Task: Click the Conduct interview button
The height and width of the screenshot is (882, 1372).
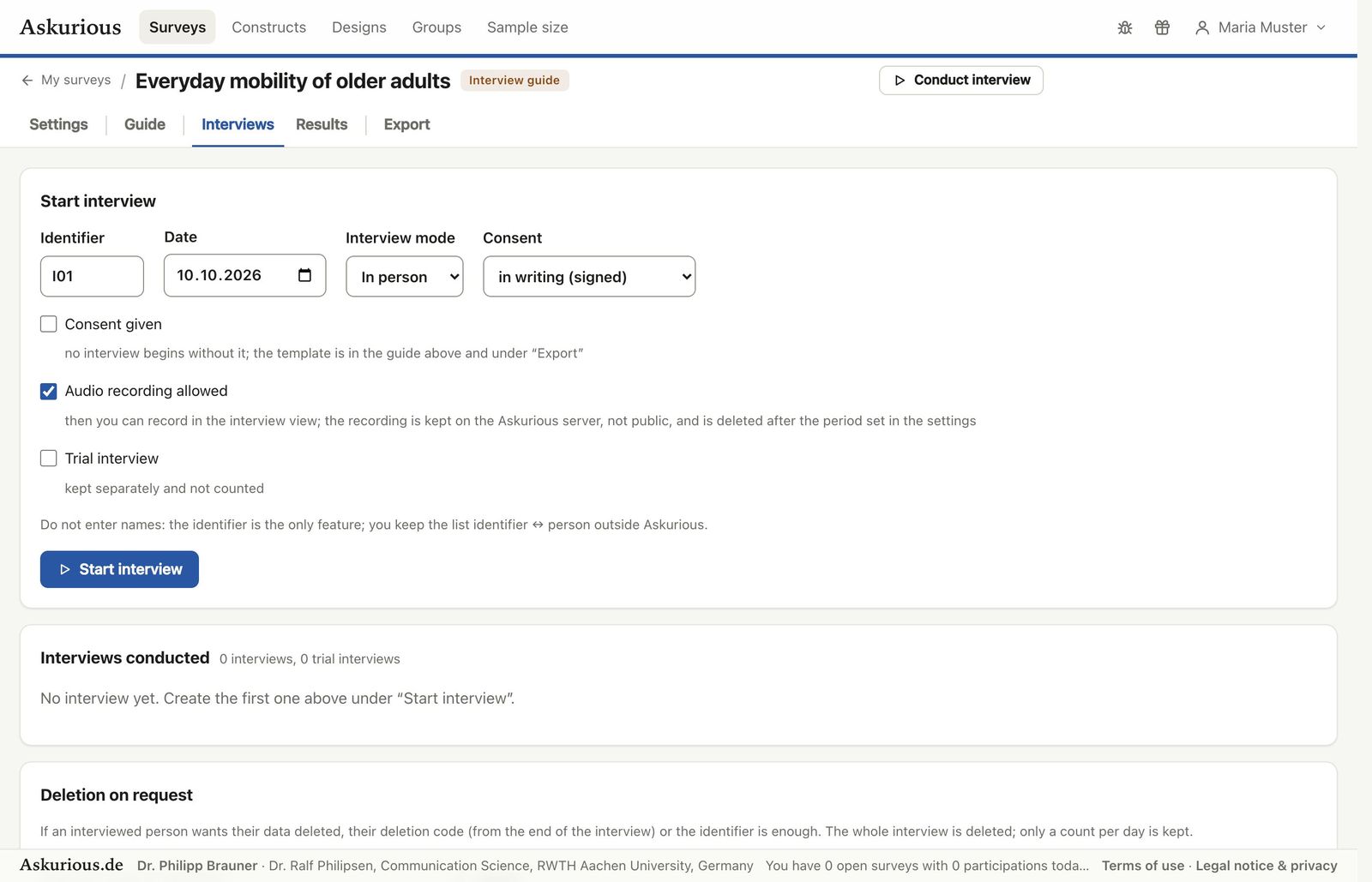Action: pos(961,80)
